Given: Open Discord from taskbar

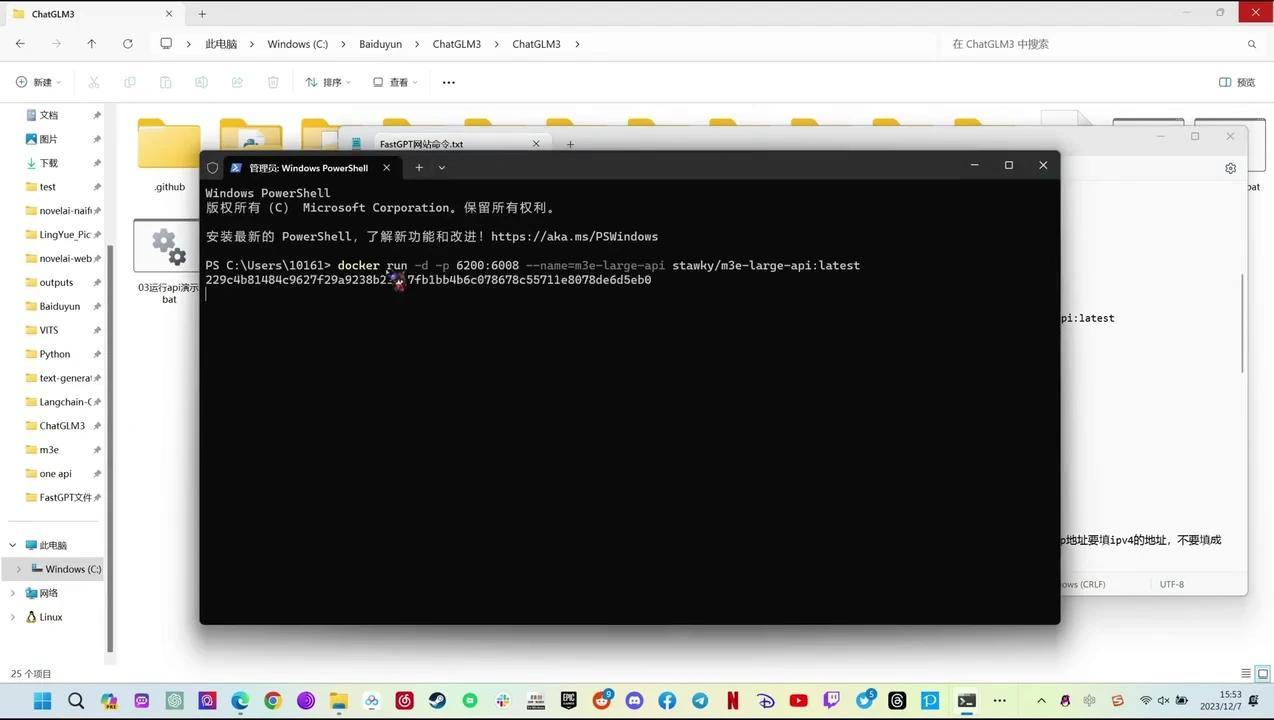Looking at the screenshot, I should (x=634, y=701).
